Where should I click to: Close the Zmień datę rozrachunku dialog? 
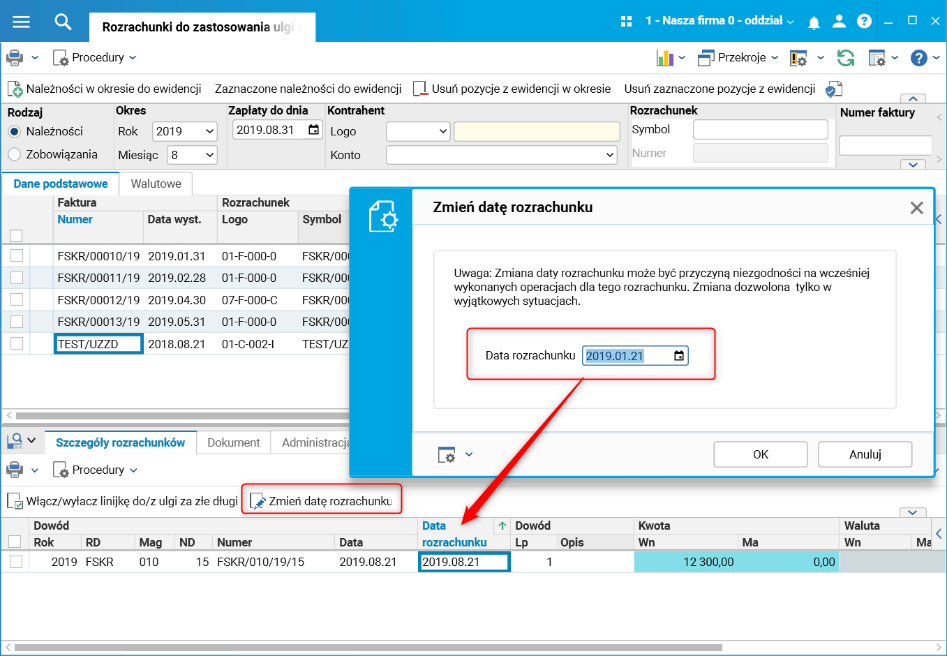(x=916, y=208)
